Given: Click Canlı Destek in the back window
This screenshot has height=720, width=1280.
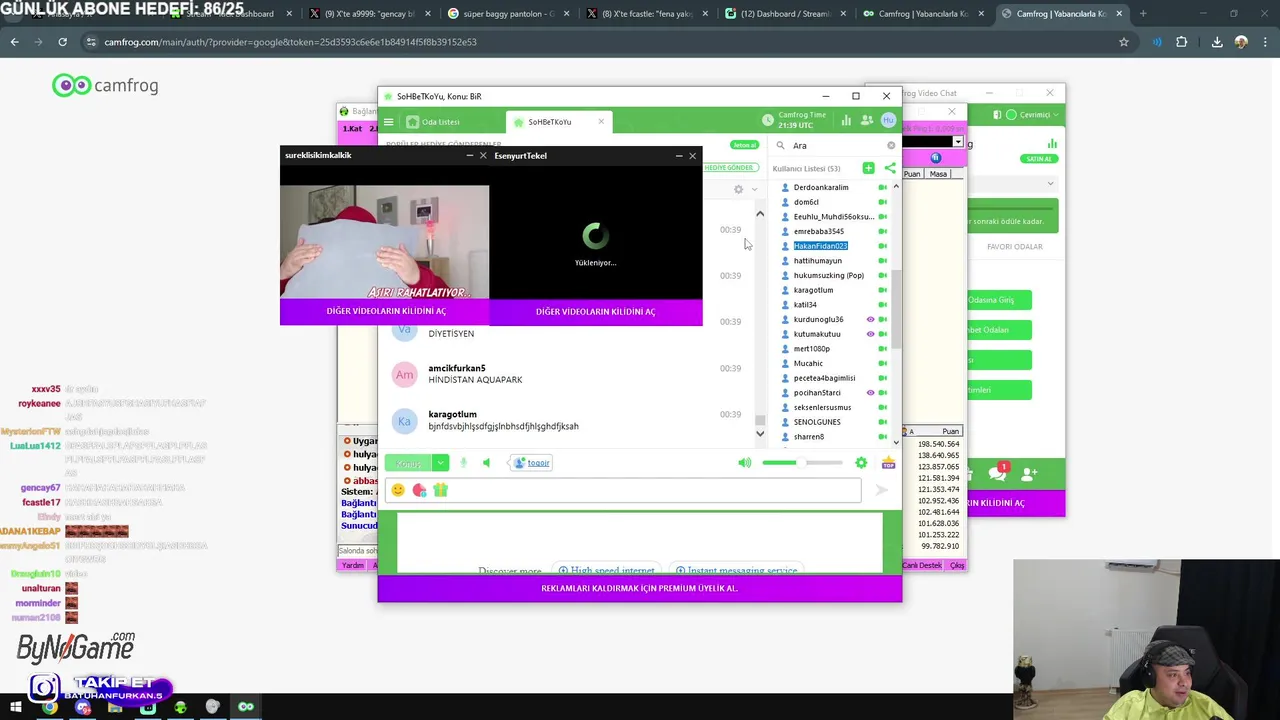Looking at the screenshot, I should (922, 565).
